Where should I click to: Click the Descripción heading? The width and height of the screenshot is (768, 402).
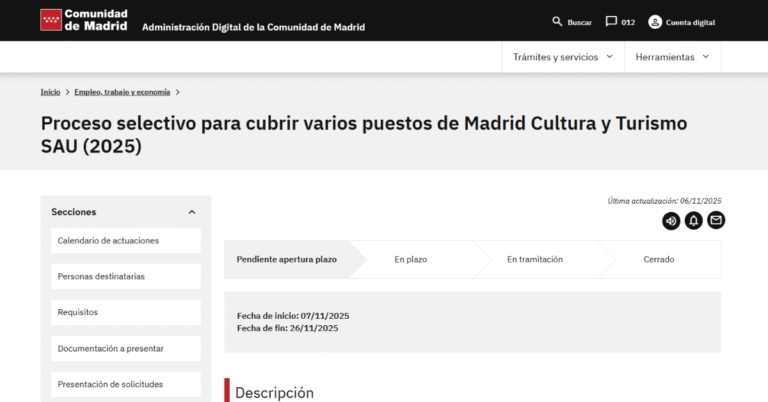click(274, 393)
